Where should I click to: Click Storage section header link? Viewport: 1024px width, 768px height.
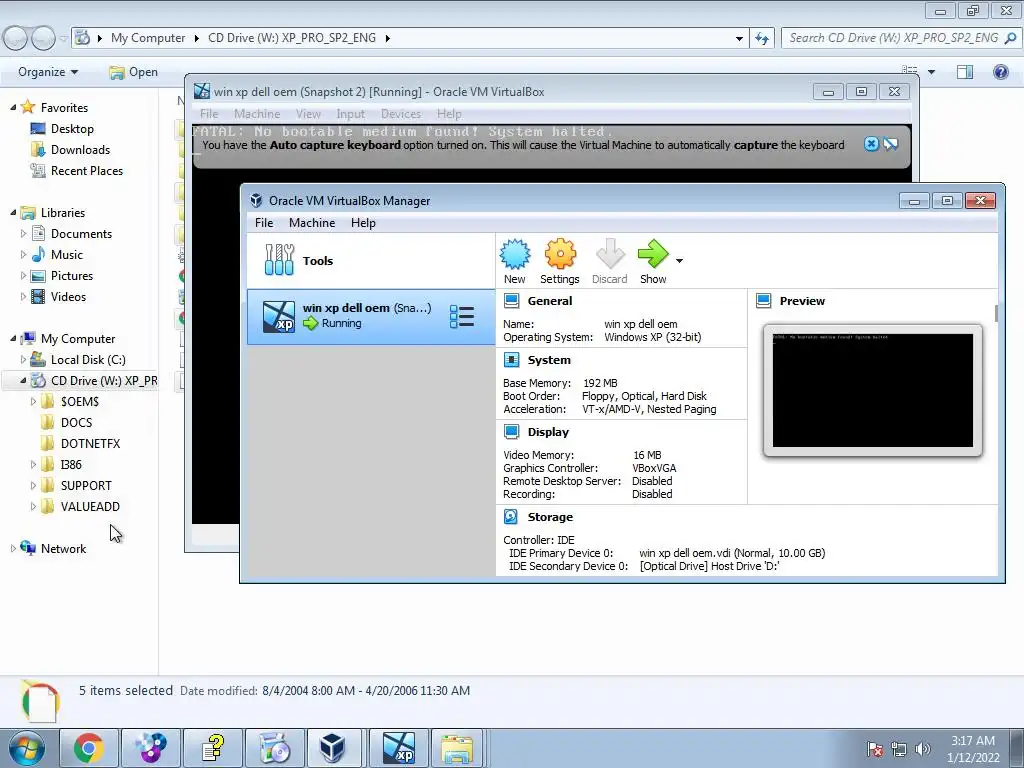click(550, 517)
